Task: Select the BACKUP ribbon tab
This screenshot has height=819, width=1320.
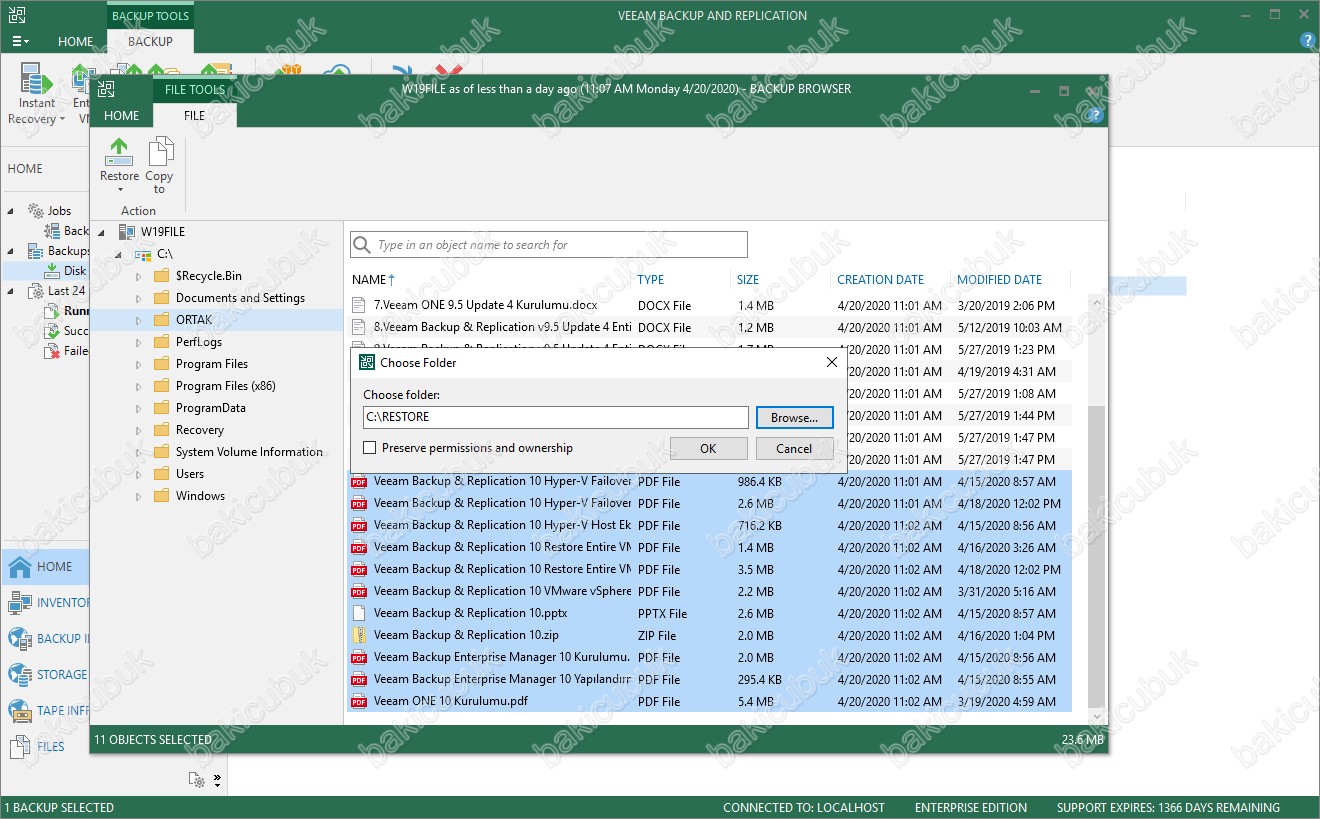Action: tap(150, 42)
